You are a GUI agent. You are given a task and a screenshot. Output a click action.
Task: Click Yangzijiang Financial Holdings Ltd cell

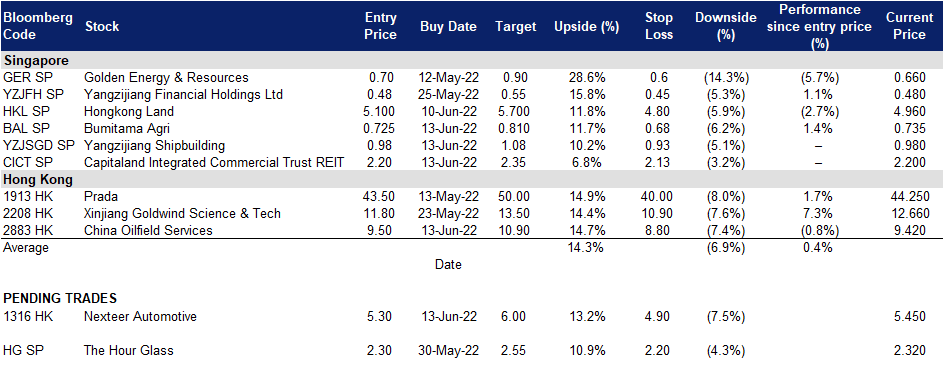pyautogui.click(x=183, y=94)
